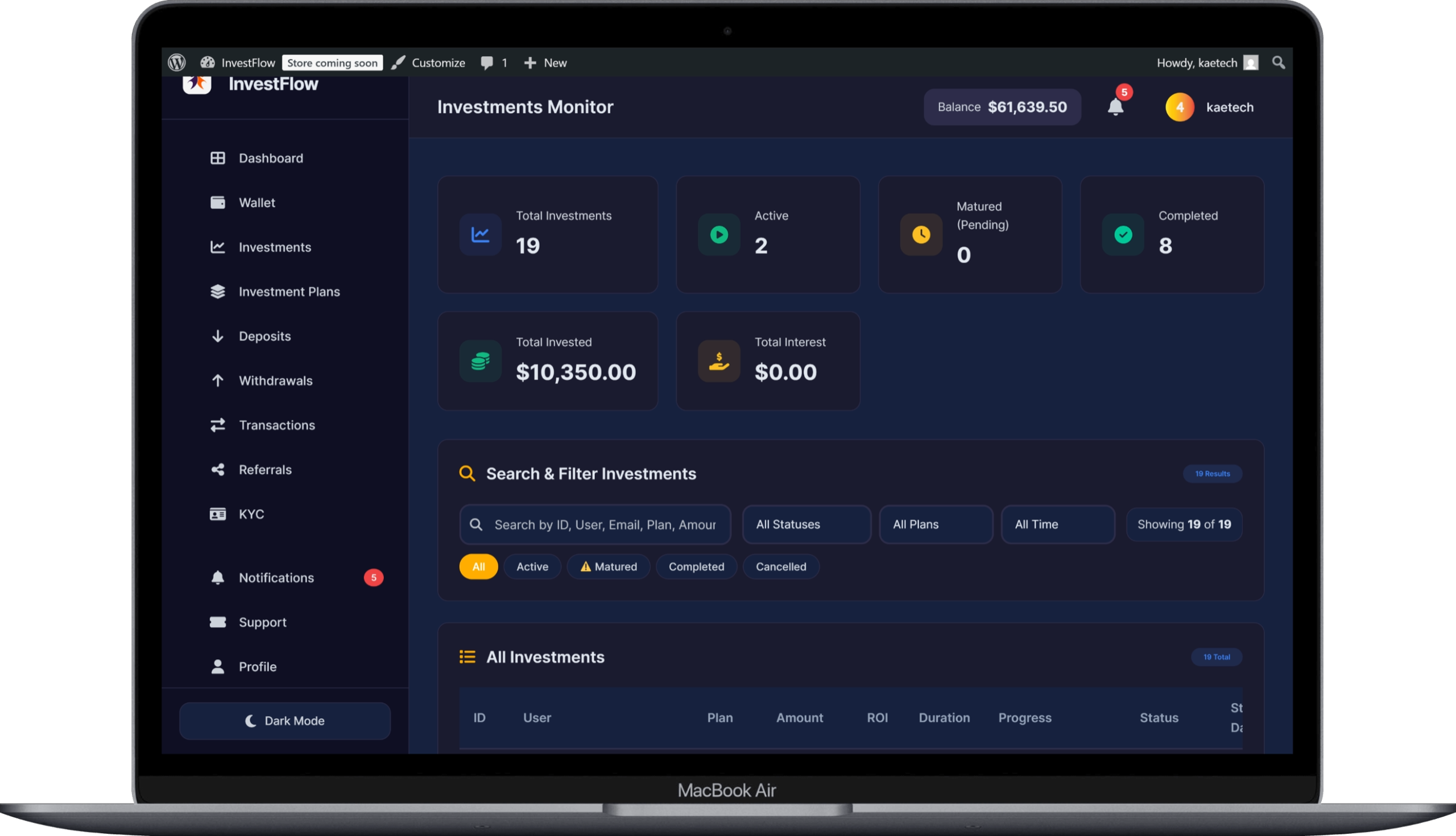Select the Active filter chip
This screenshot has height=836, width=1456.
[x=532, y=566]
